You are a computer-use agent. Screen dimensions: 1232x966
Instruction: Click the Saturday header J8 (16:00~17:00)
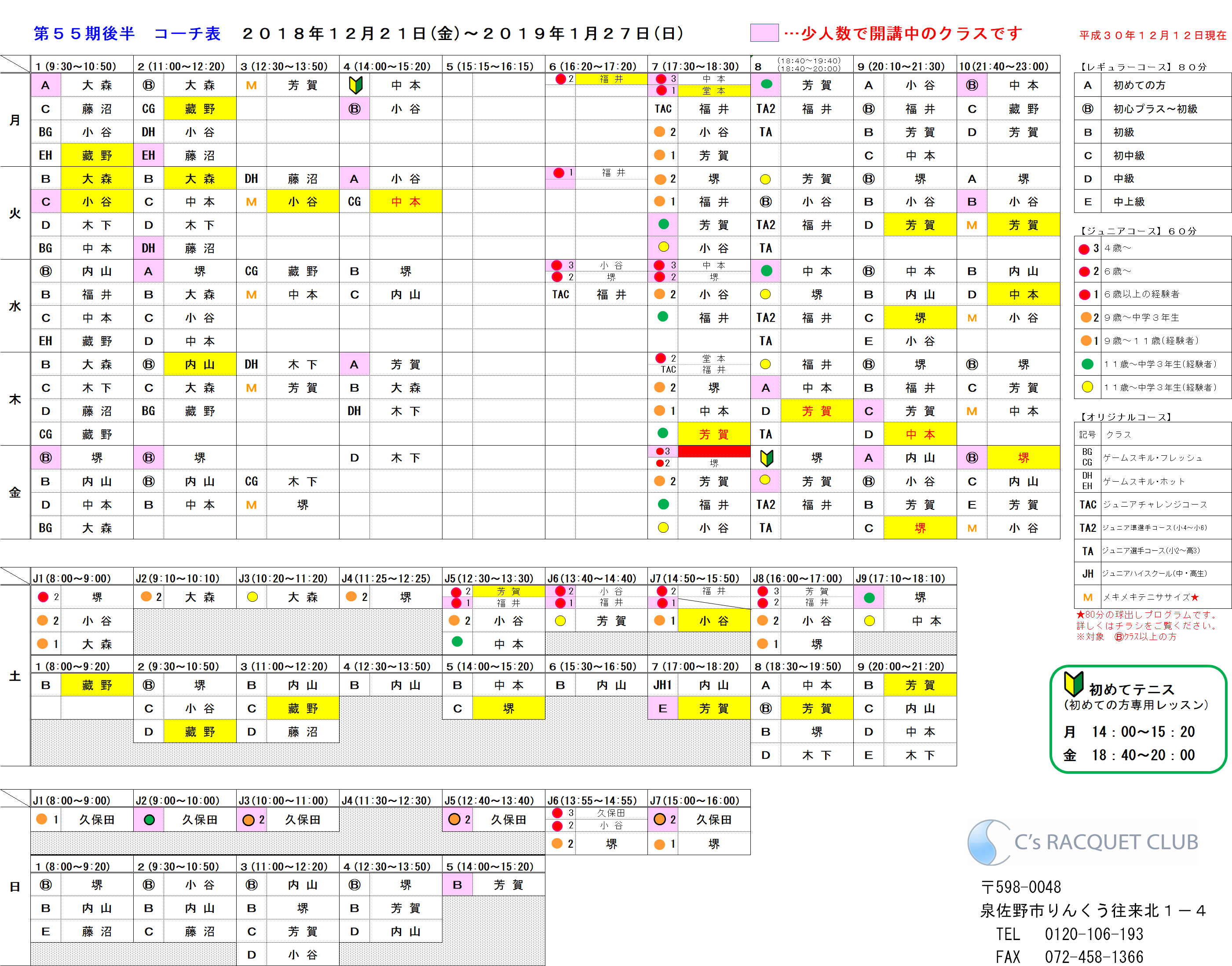point(797,578)
